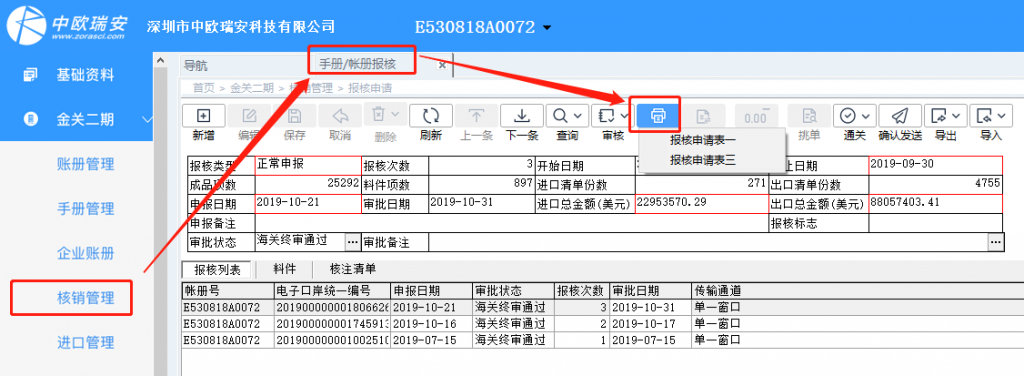Open 核销管理 in the sidebar
The width and height of the screenshot is (1024, 376).
click(86, 298)
